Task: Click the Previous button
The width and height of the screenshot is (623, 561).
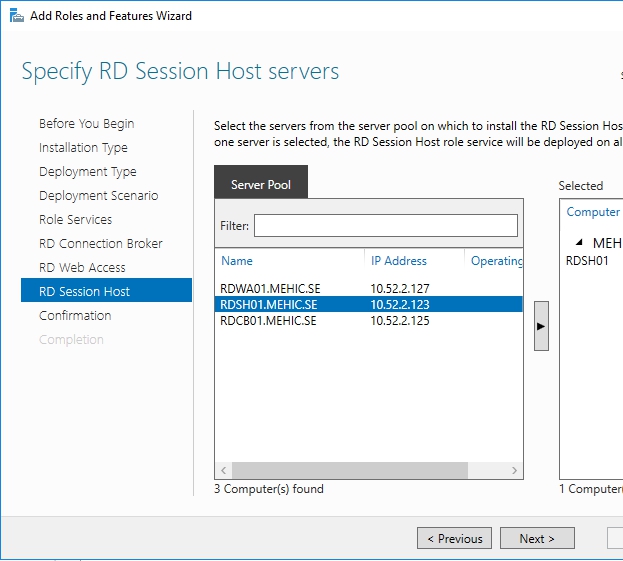Action: point(454,538)
